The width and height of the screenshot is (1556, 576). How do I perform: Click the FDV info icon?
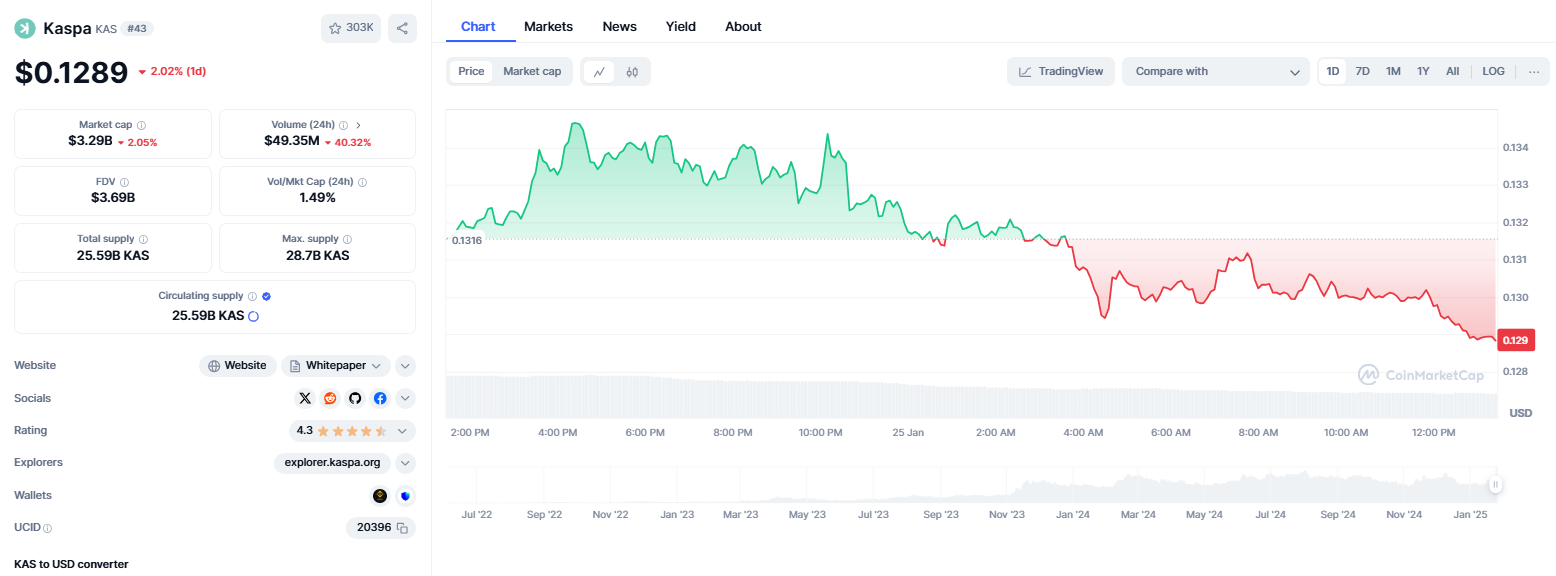pos(124,182)
